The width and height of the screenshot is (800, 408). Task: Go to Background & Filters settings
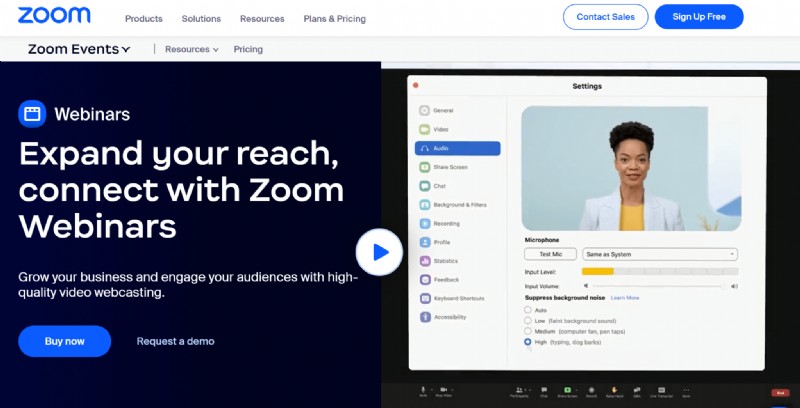pos(459,204)
